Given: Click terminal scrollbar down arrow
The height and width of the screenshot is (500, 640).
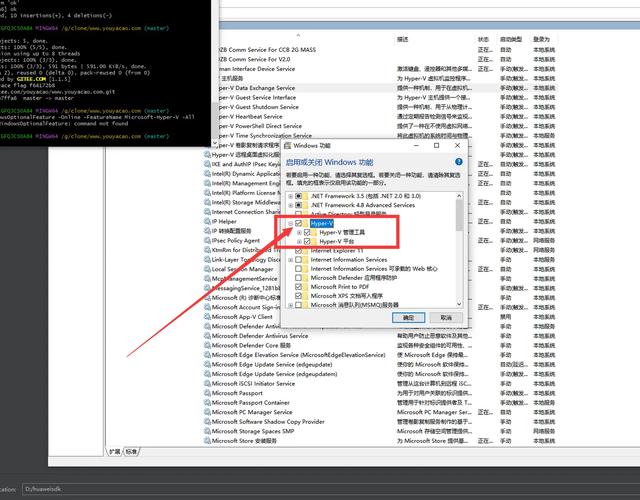Looking at the screenshot, I should (x=215, y=143).
